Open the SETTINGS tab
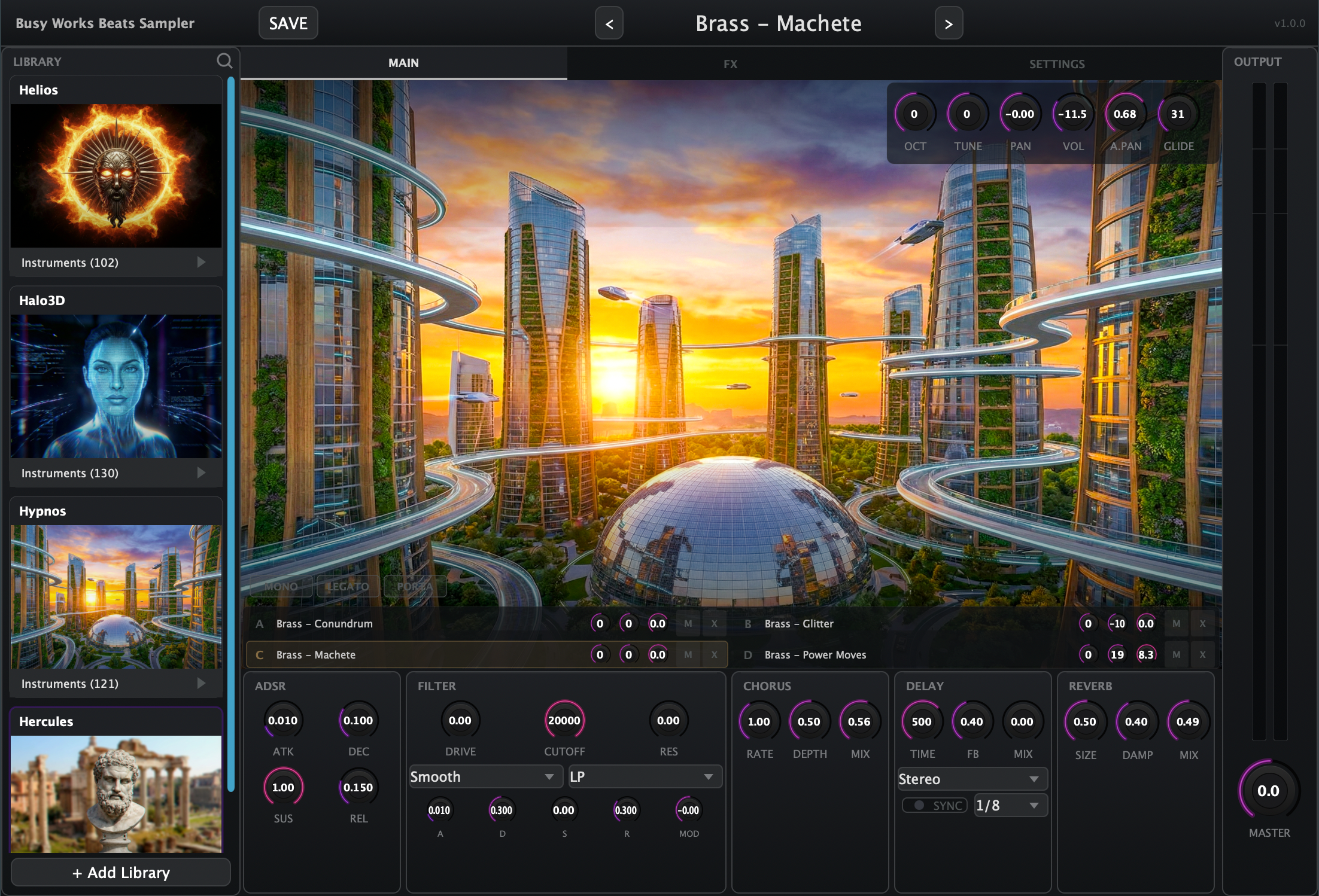 (x=1056, y=63)
